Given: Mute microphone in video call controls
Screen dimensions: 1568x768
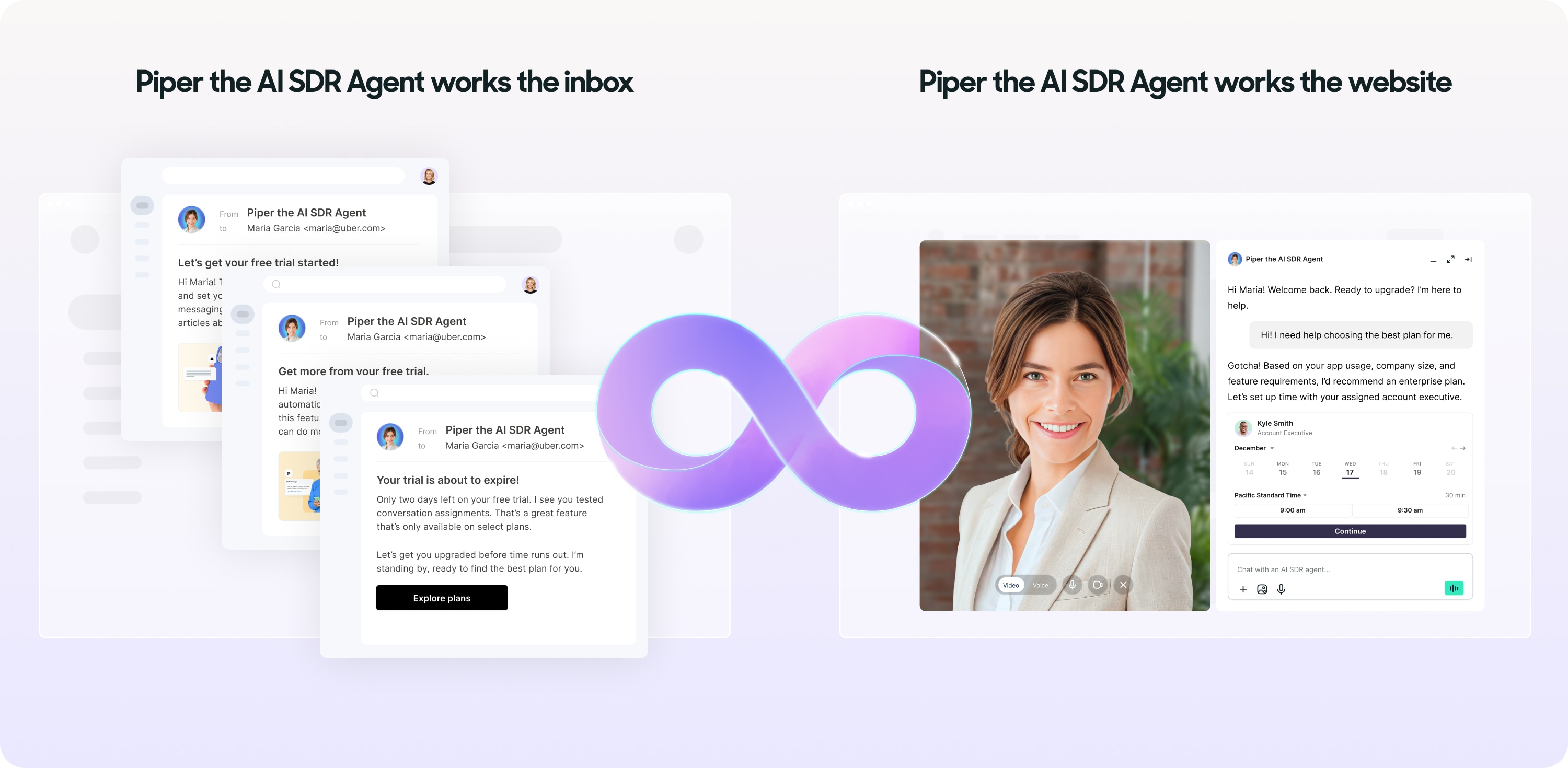Looking at the screenshot, I should click(1073, 585).
